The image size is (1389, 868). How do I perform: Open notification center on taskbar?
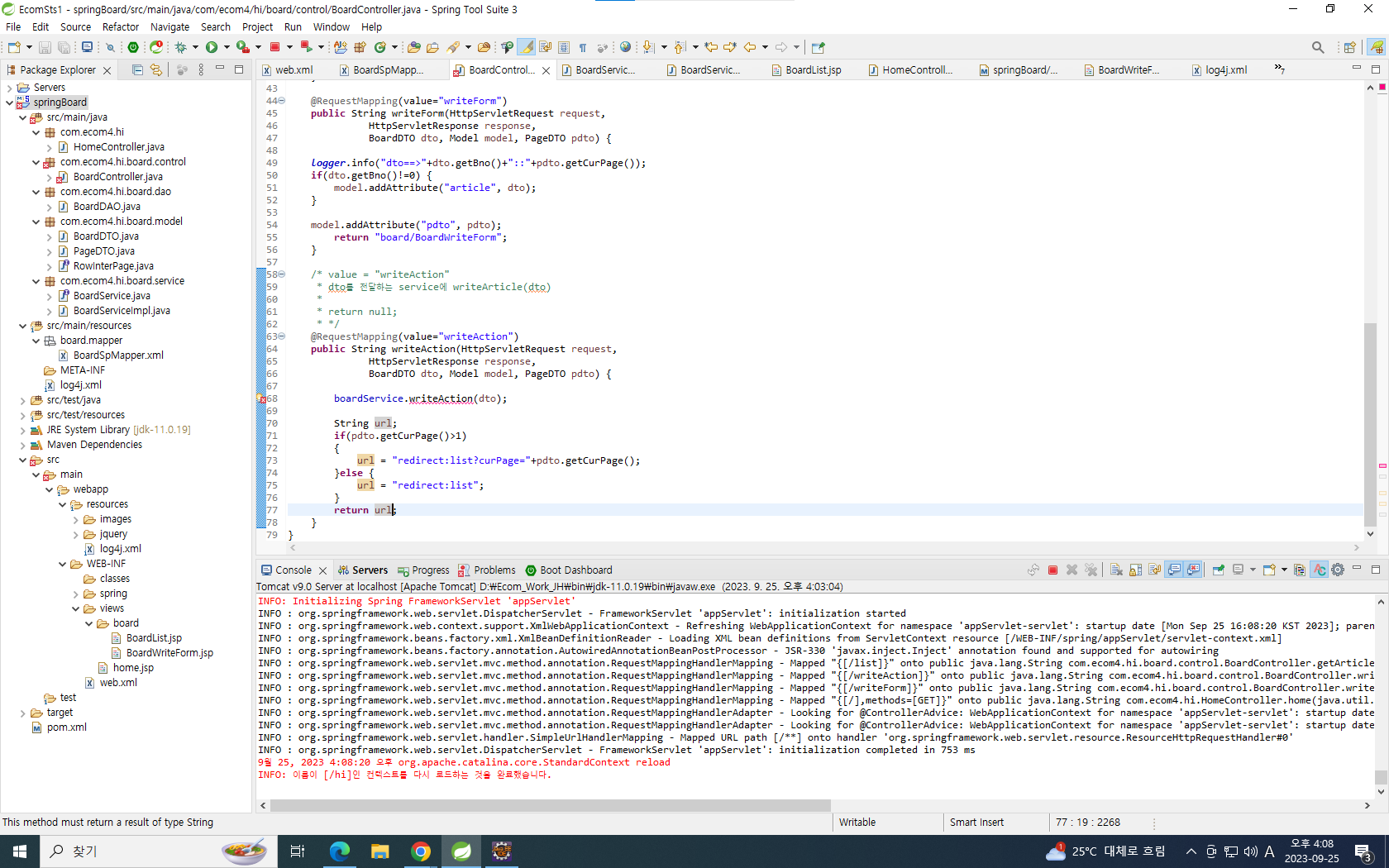(x=1363, y=851)
